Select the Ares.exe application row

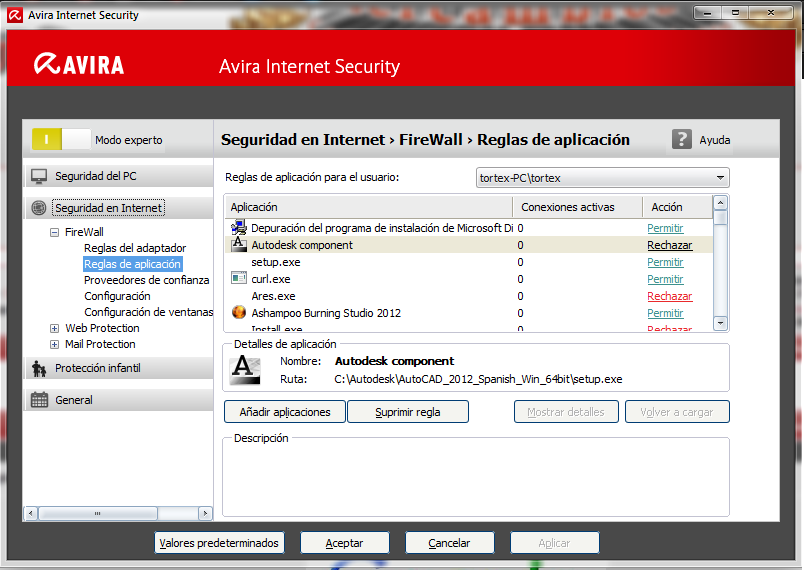point(469,296)
